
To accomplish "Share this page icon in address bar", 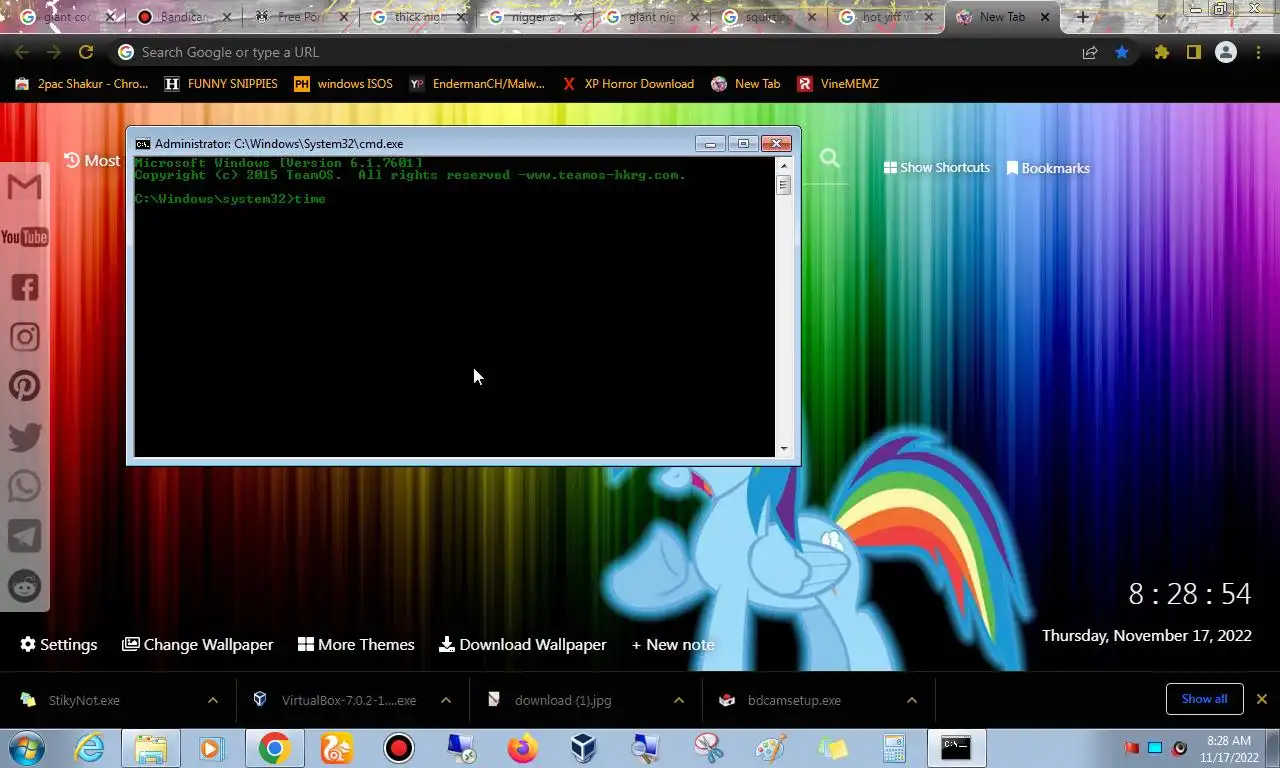I will click(x=1090, y=52).
